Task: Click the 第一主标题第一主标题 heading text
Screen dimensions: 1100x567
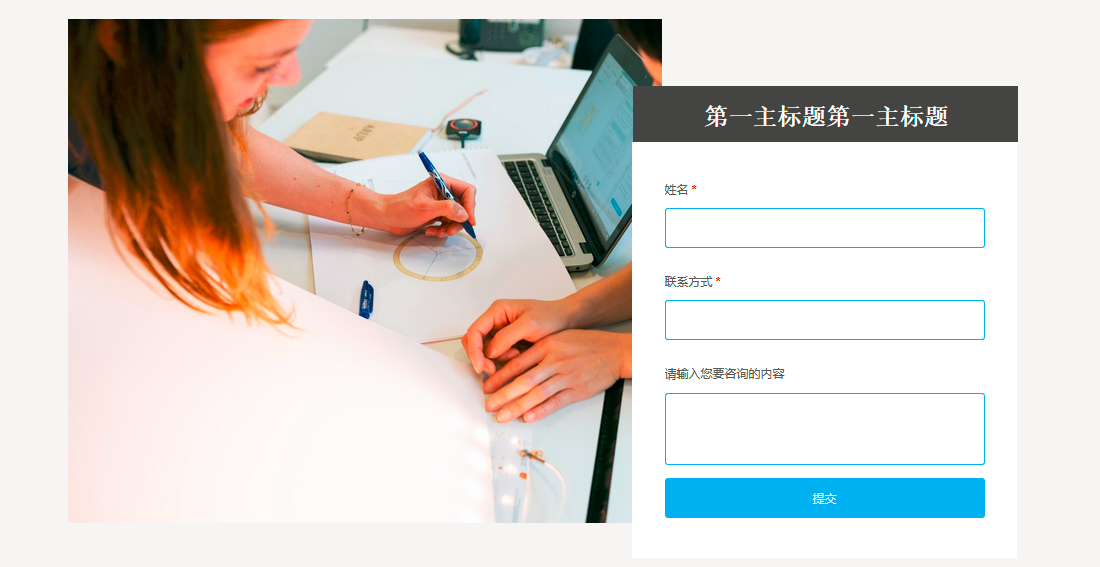Action: [x=826, y=116]
